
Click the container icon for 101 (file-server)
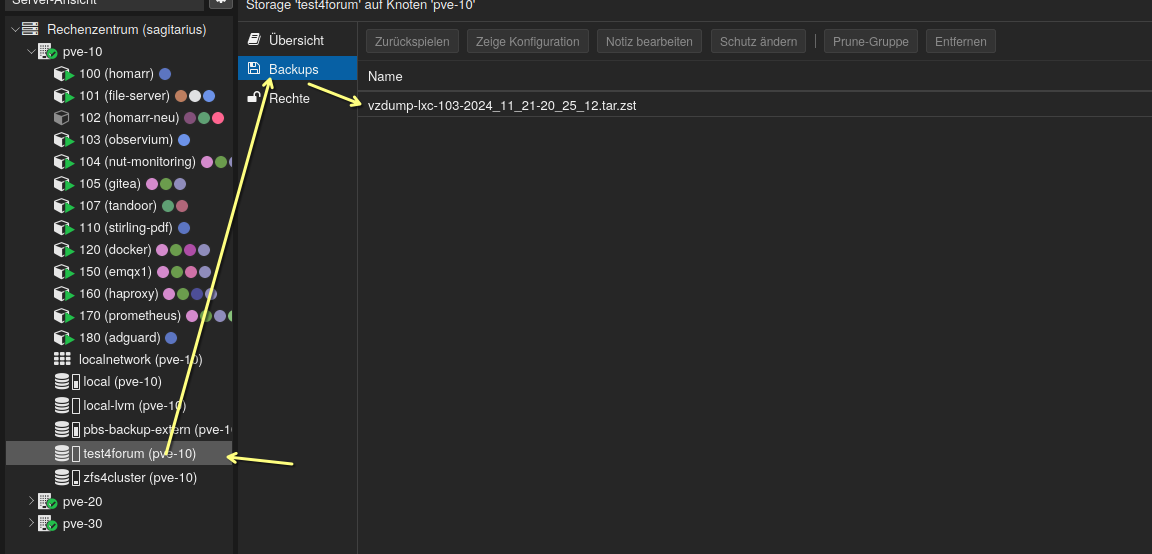tap(65, 96)
